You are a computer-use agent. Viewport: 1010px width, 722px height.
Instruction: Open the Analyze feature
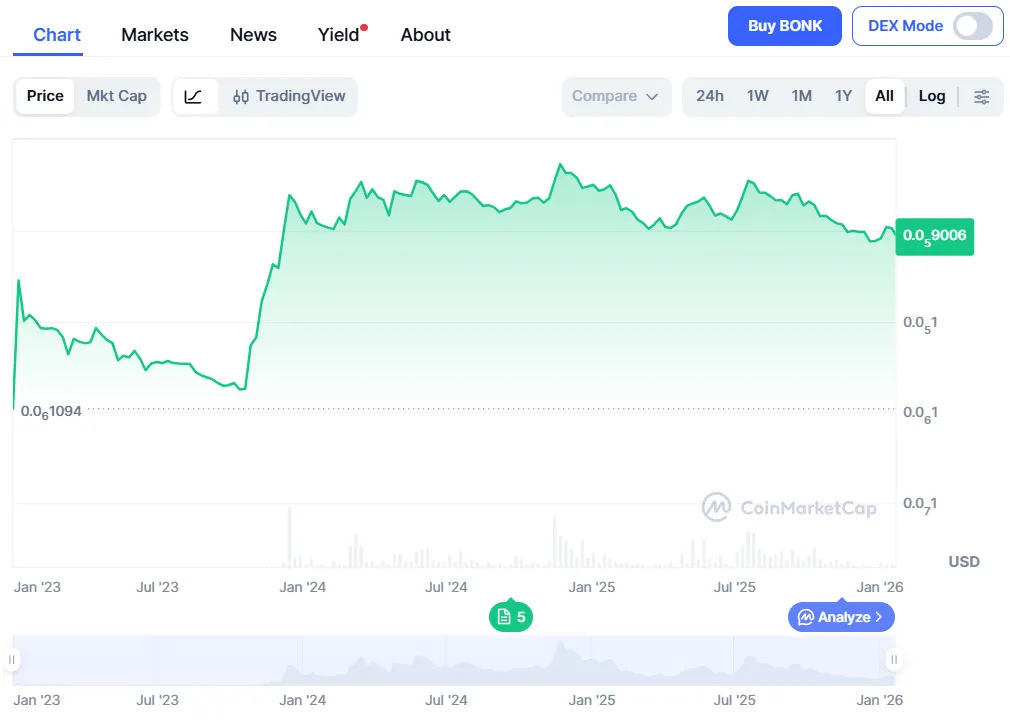coord(841,617)
